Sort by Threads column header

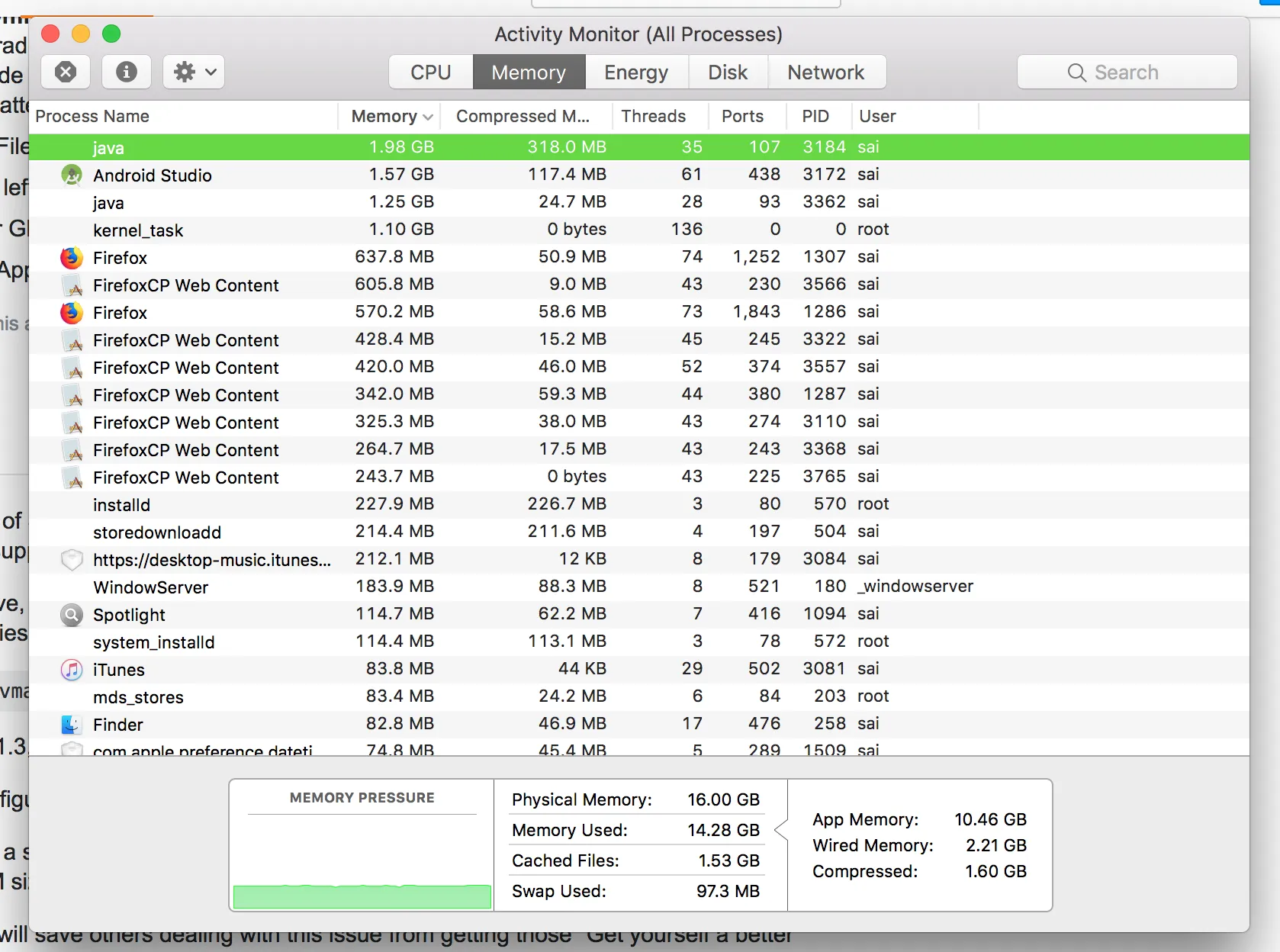pos(660,116)
